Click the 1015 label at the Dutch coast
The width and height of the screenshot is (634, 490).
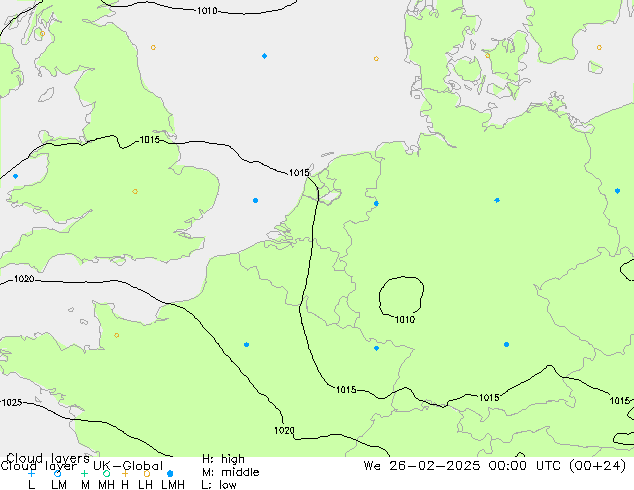coord(299,173)
